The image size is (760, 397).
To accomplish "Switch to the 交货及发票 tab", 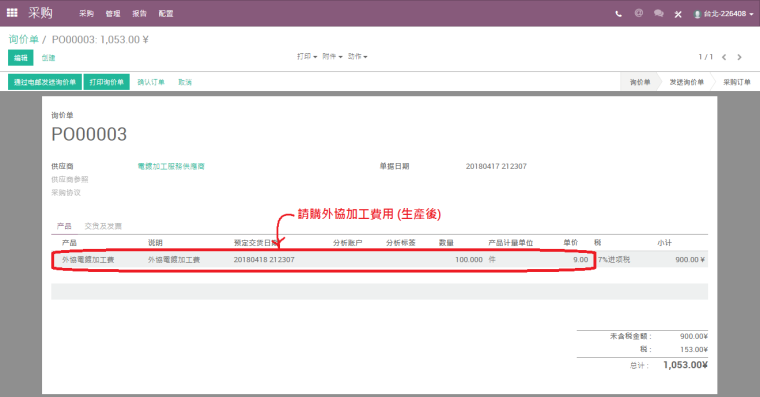I will (103, 226).
